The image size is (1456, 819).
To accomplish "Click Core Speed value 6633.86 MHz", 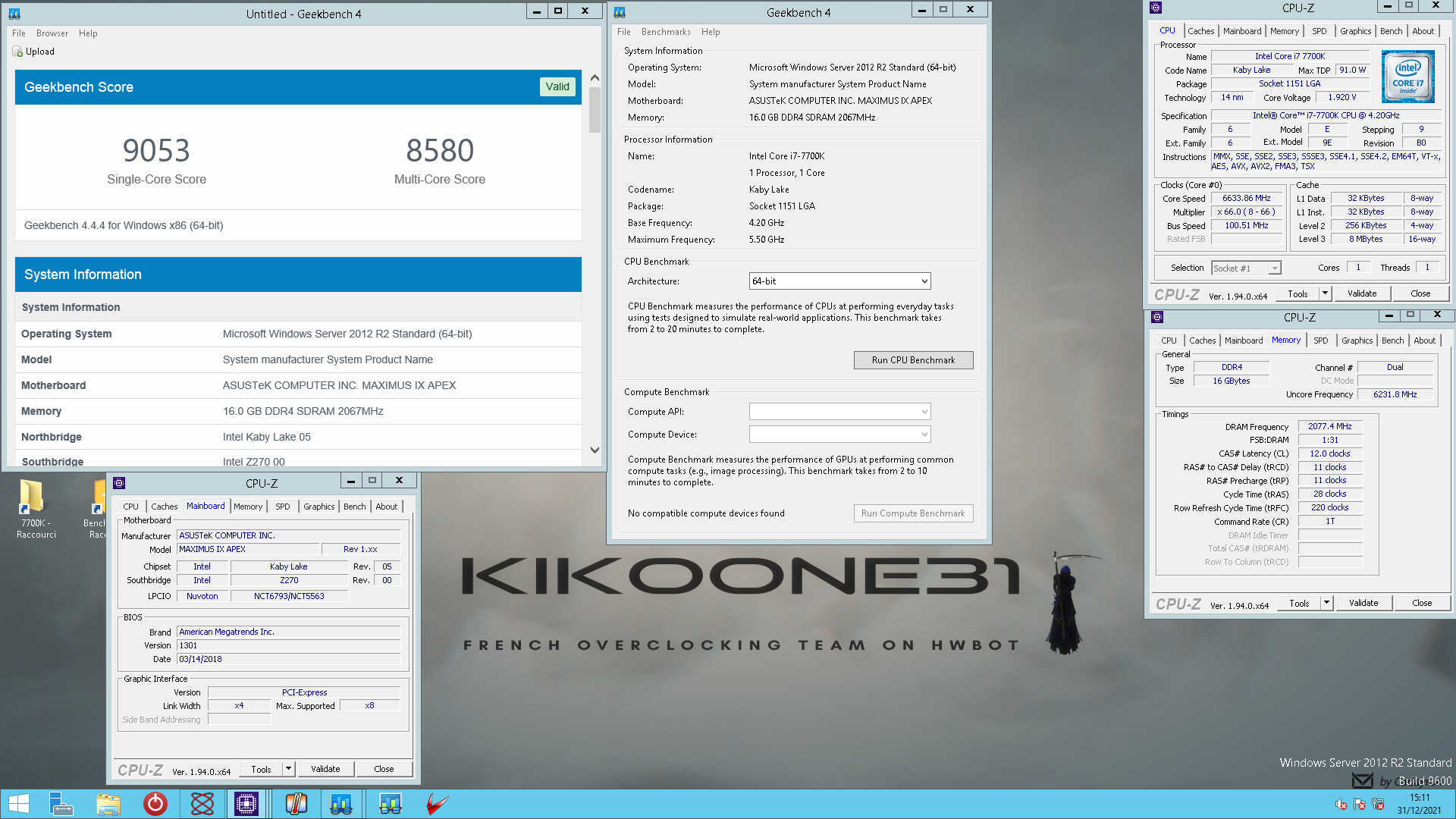I will click(1246, 199).
